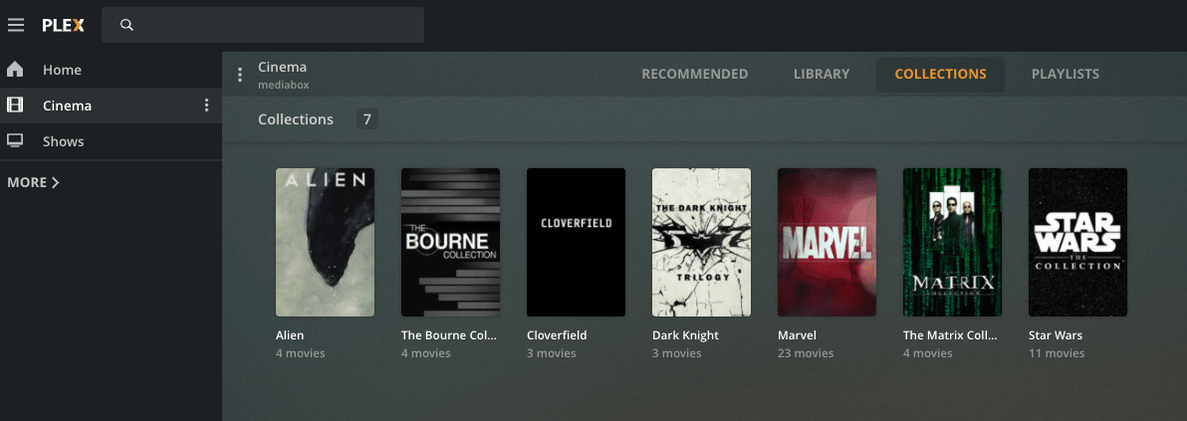Click "3 movies" under Dark Knight
The width and height of the screenshot is (1187, 421).
[678, 354]
